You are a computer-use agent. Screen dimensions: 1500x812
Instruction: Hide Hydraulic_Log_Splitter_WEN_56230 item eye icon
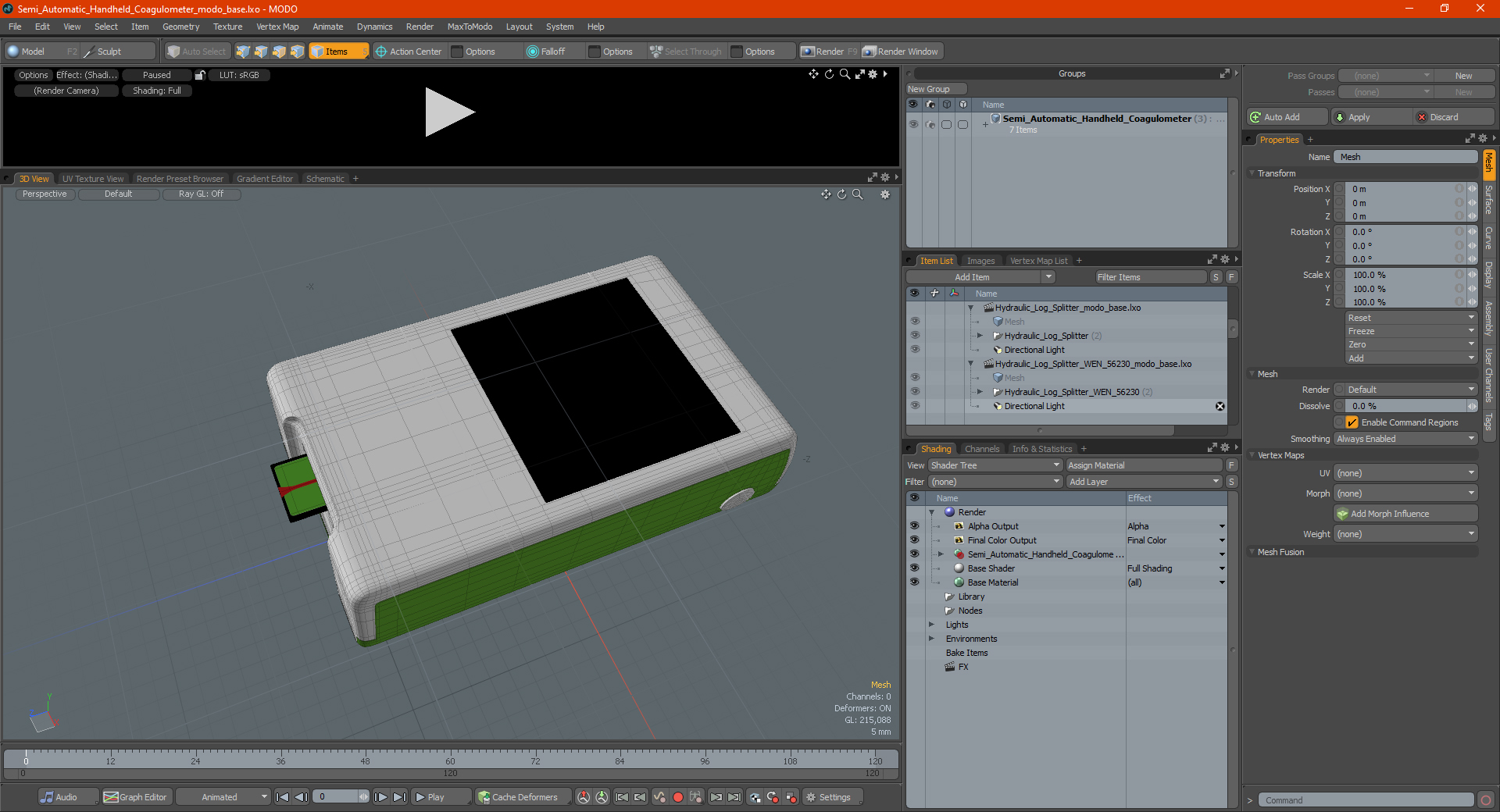click(x=915, y=392)
